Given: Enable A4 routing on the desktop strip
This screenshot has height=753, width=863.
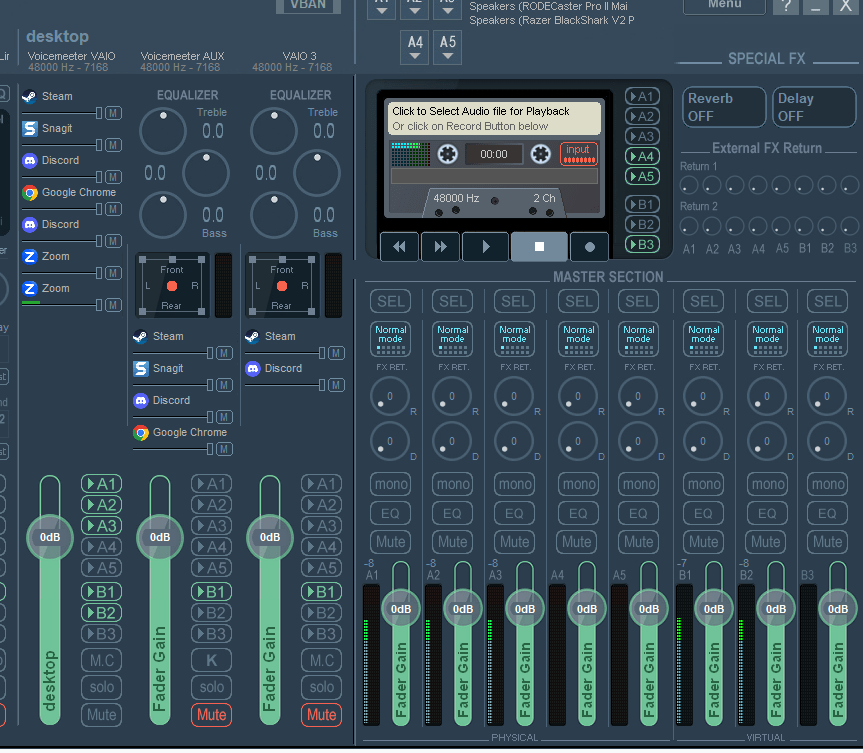Looking at the screenshot, I should tap(102, 547).
